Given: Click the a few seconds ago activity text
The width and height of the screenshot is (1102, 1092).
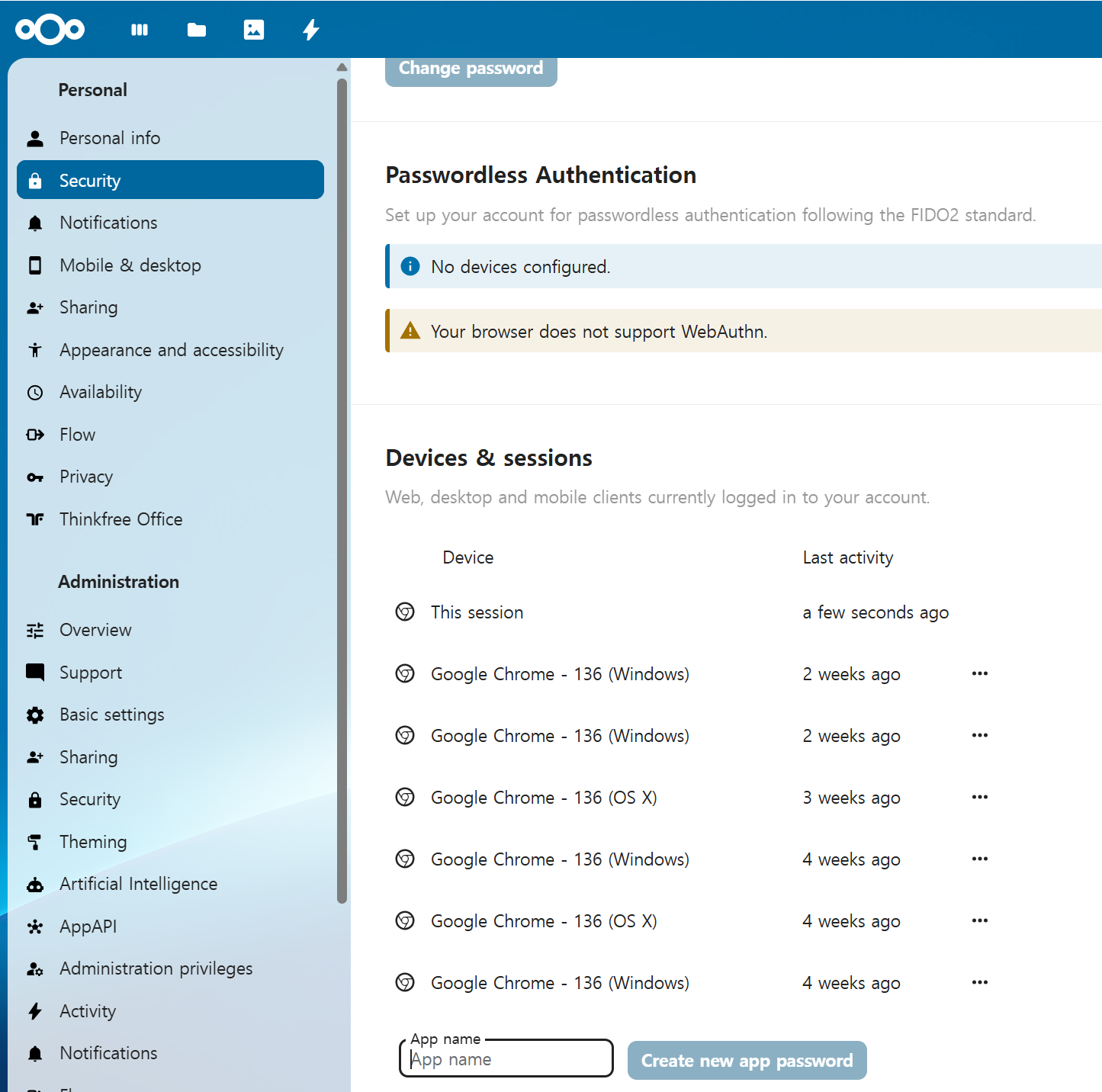Looking at the screenshot, I should point(875,612).
